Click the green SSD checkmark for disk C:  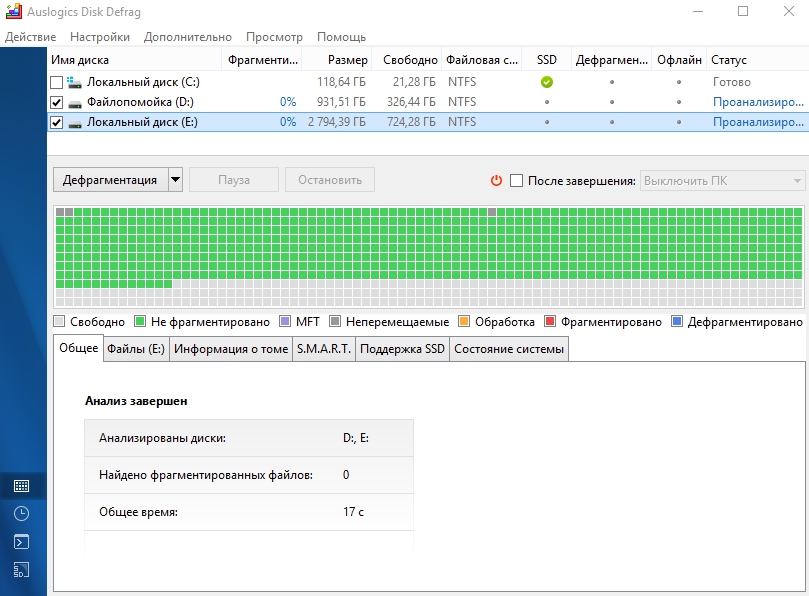pyautogui.click(x=546, y=82)
